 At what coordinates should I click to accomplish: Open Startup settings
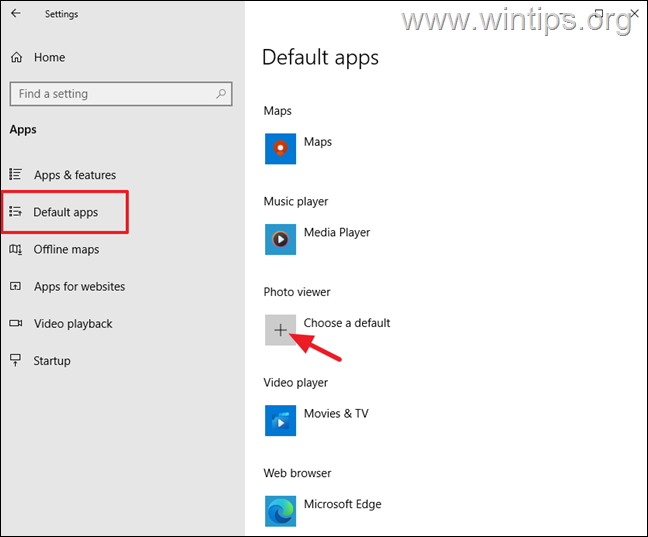point(52,361)
